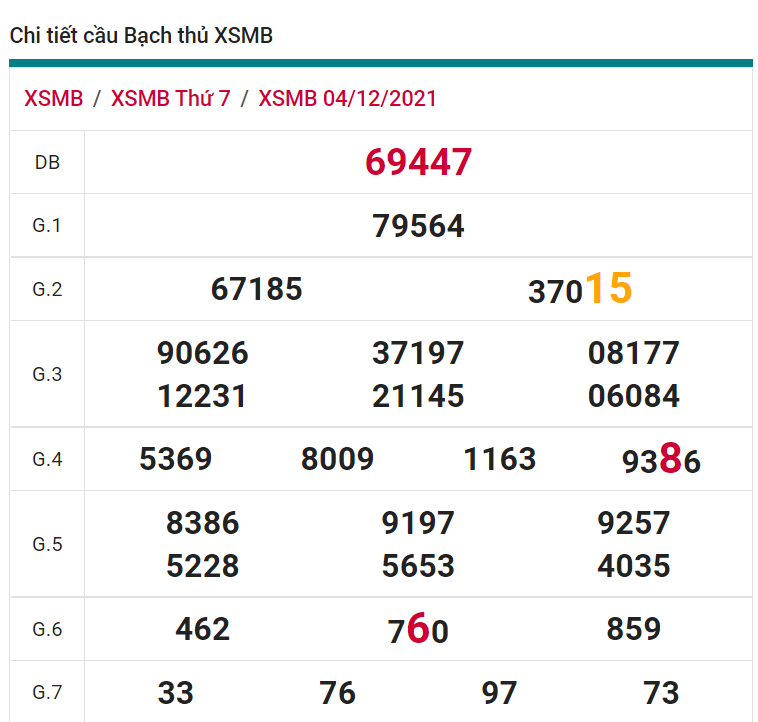Select the special prize number 69447
Screen dimensions: 758x722
point(418,162)
